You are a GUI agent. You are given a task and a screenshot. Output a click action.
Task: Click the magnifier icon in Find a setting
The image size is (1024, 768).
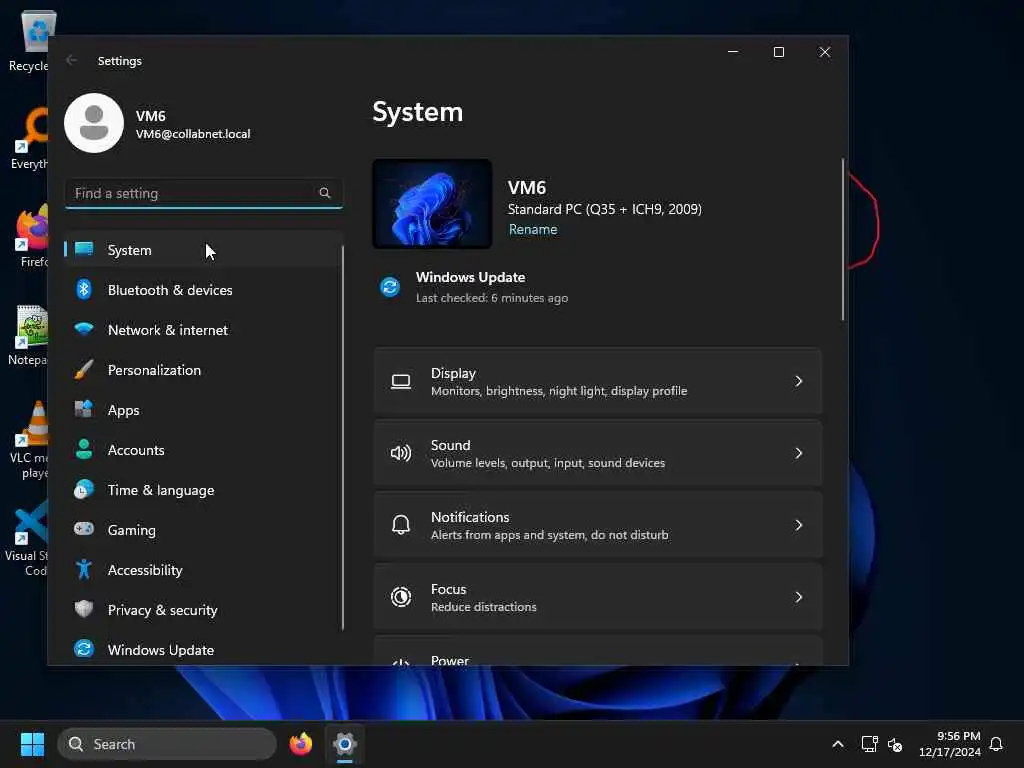(325, 193)
